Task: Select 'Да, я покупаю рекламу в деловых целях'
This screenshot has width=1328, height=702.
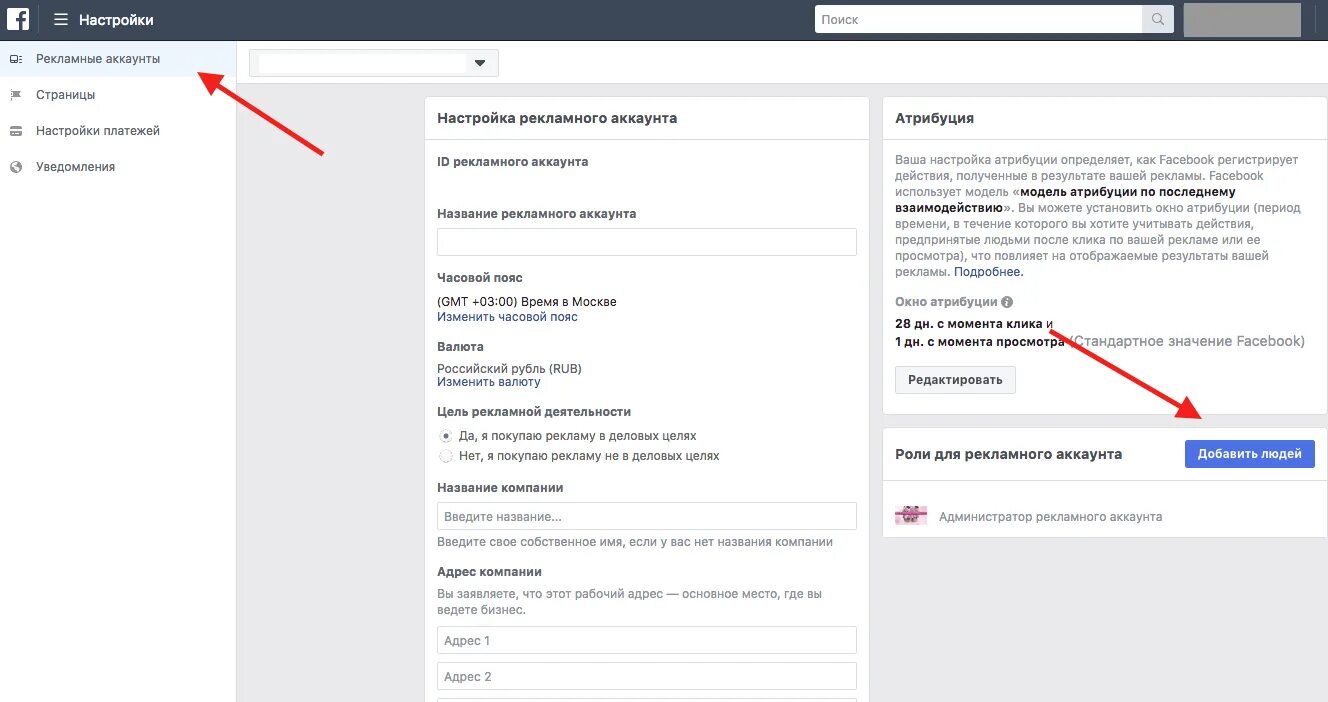Action: [446, 436]
